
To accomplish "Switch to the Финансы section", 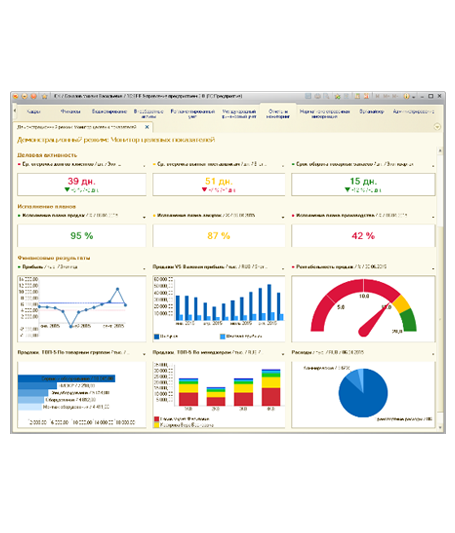I will pos(71,111).
